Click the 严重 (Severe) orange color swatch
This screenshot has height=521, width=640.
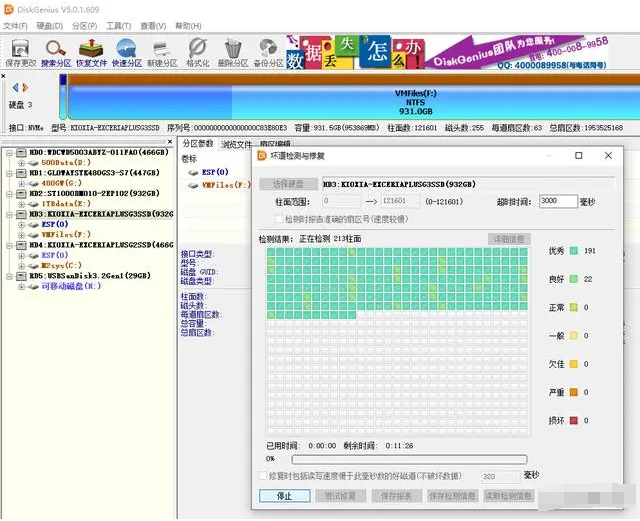tap(574, 392)
